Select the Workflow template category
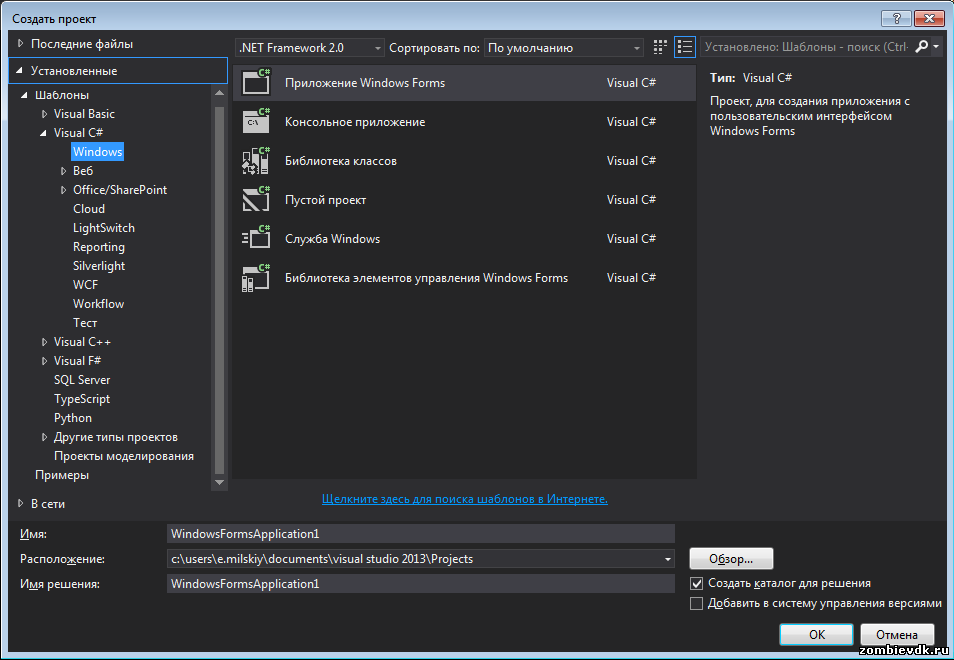Viewport: 954px width, 660px height. [99, 304]
